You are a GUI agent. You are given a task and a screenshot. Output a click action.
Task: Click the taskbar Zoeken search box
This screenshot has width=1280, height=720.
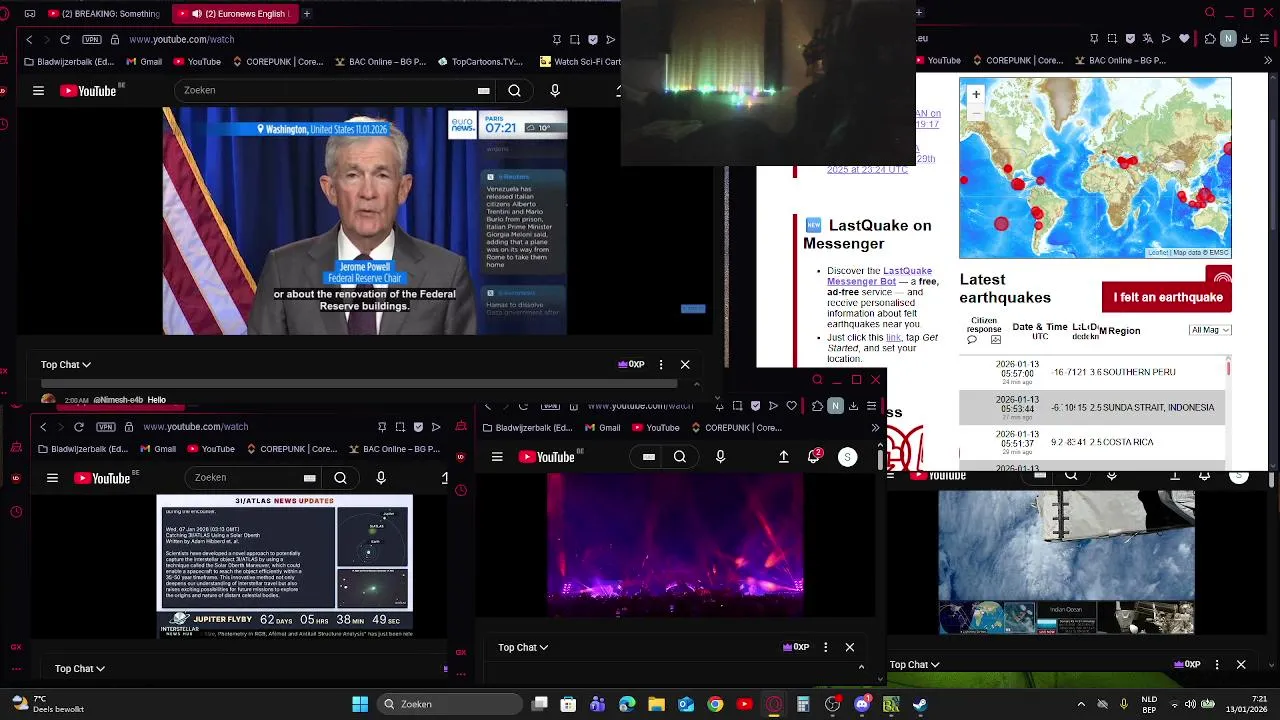point(452,704)
